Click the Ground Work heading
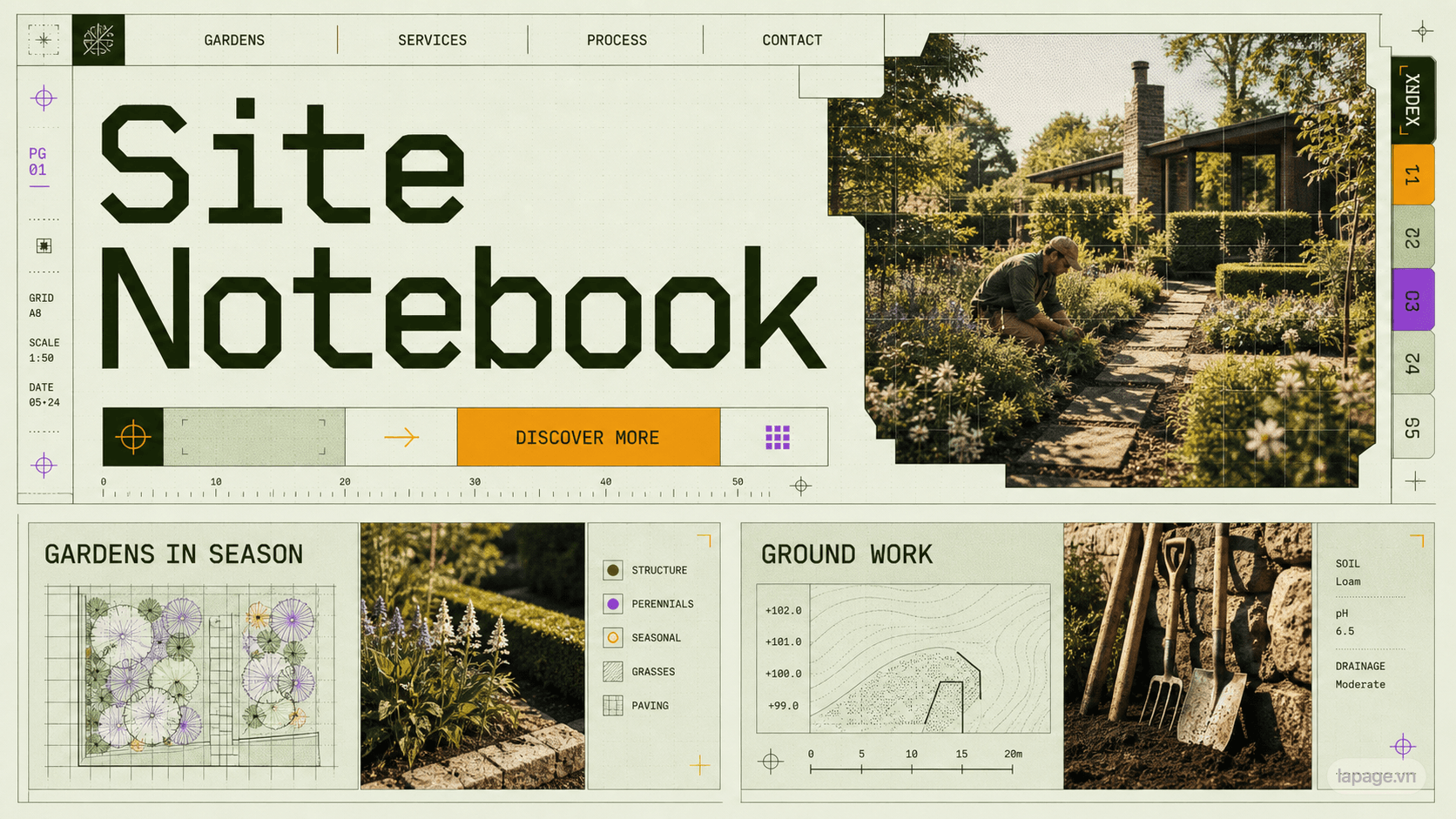 (x=846, y=554)
